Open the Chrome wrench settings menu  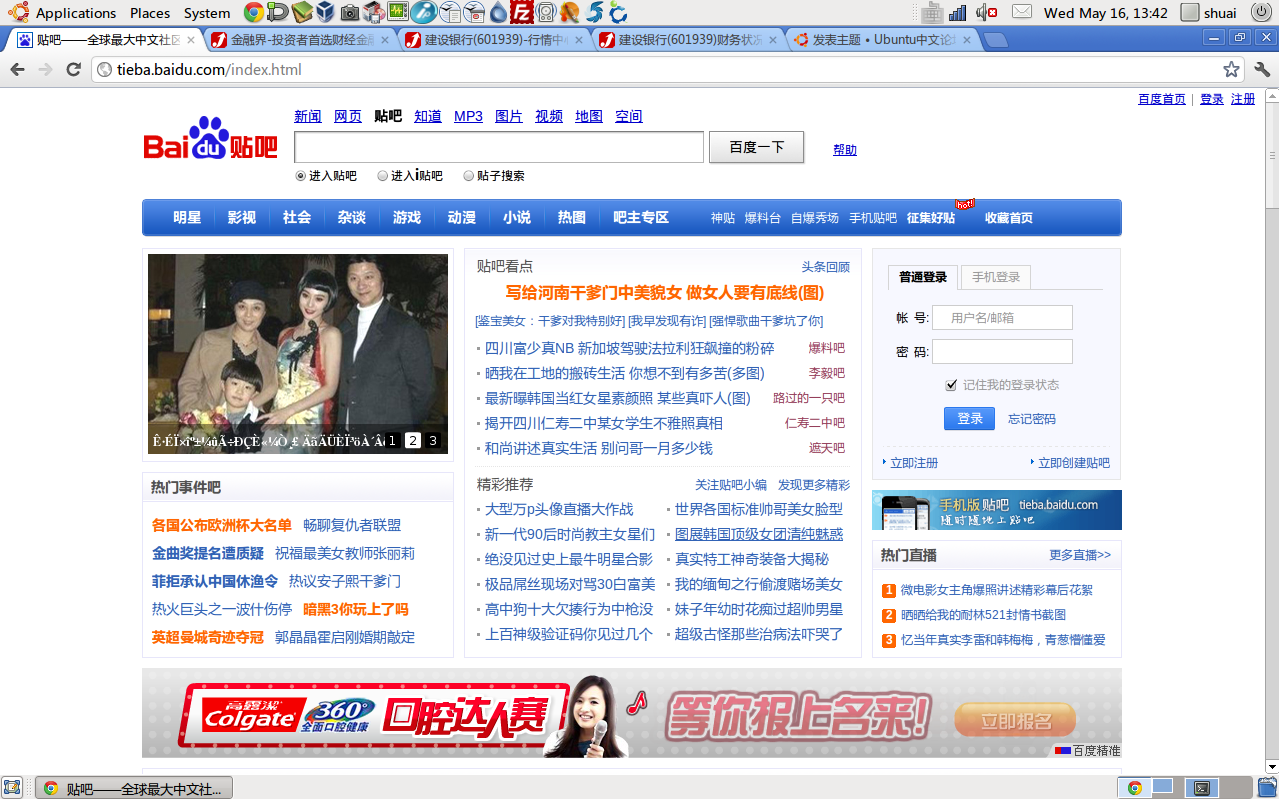1262,69
